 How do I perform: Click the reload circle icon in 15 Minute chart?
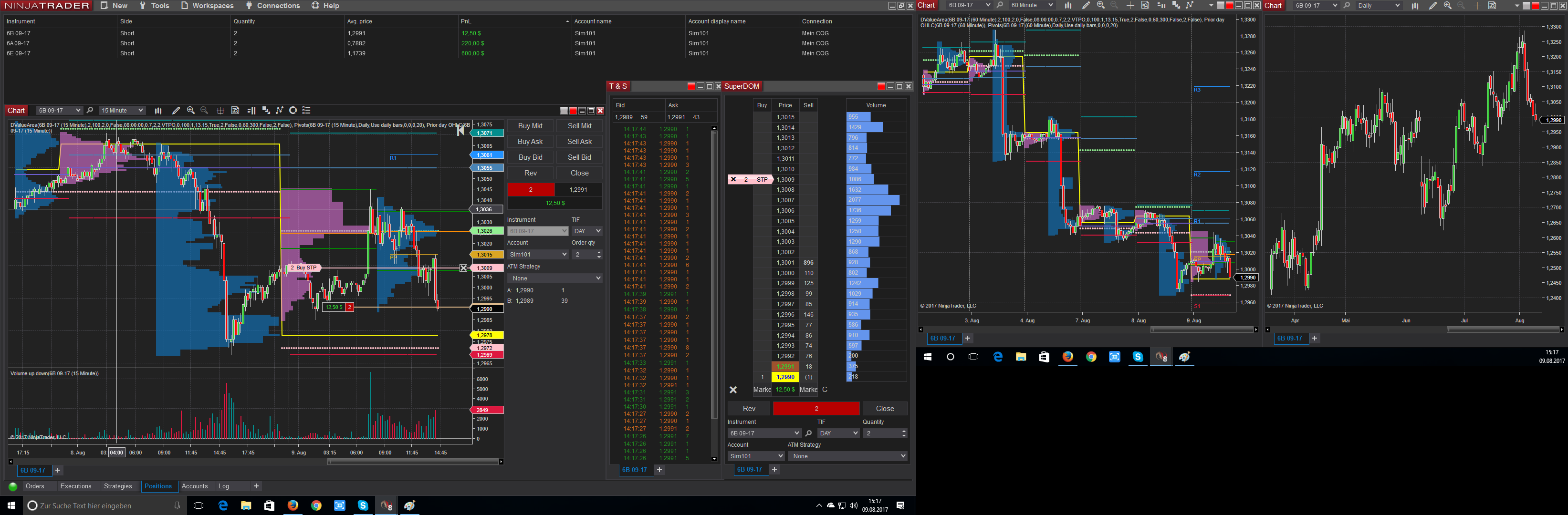point(293,111)
